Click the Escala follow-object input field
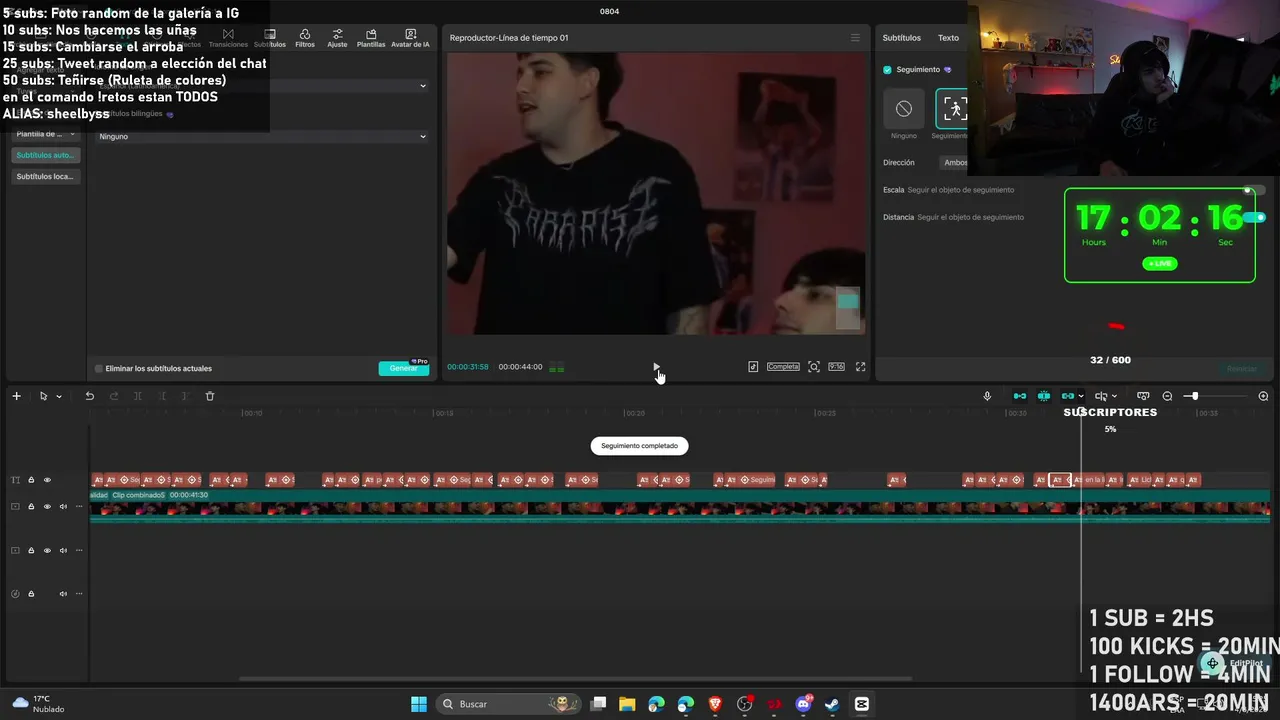The image size is (1280, 720). (961, 190)
